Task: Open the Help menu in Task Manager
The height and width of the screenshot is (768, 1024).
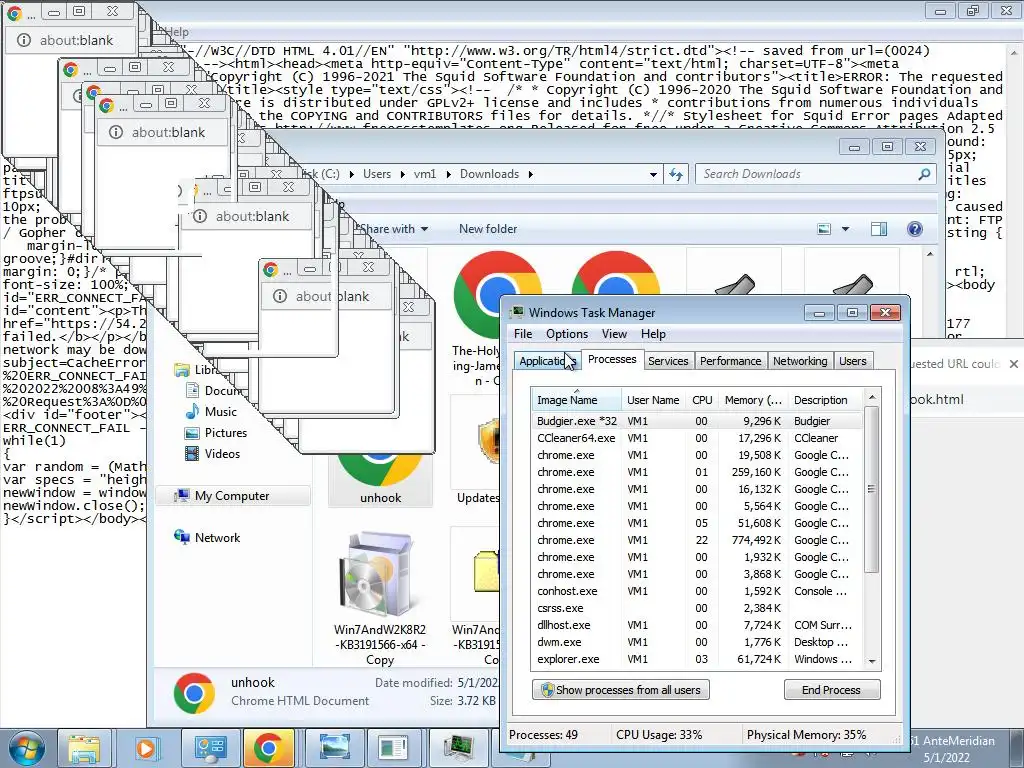Action: (x=653, y=334)
